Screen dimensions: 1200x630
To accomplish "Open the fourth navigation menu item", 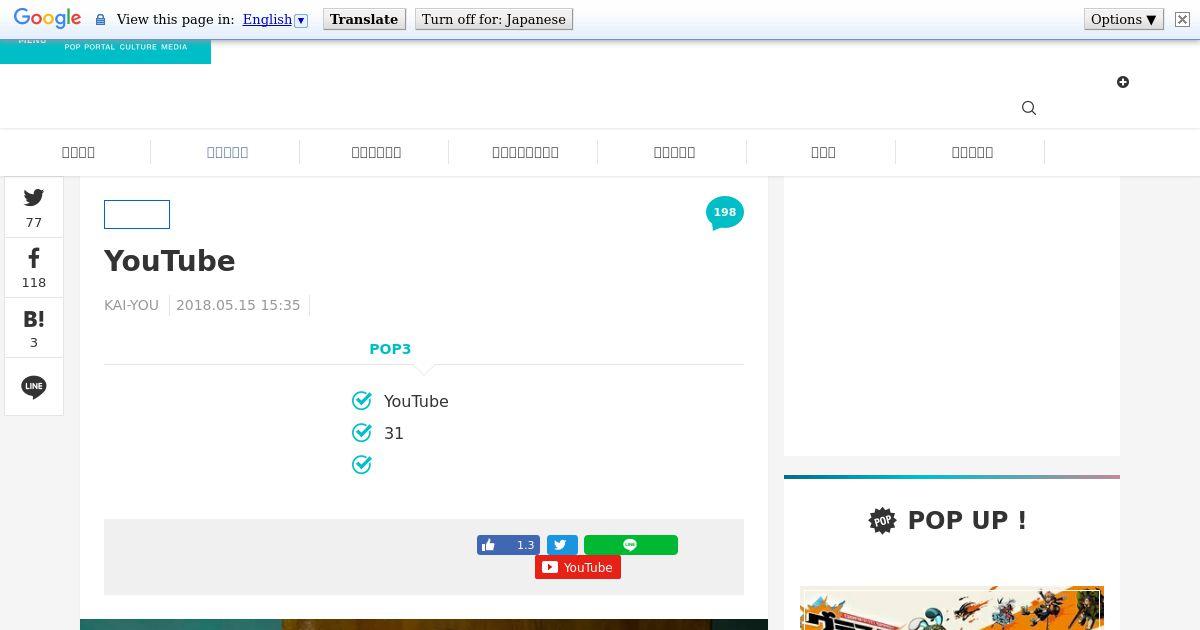I will point(525,152).
